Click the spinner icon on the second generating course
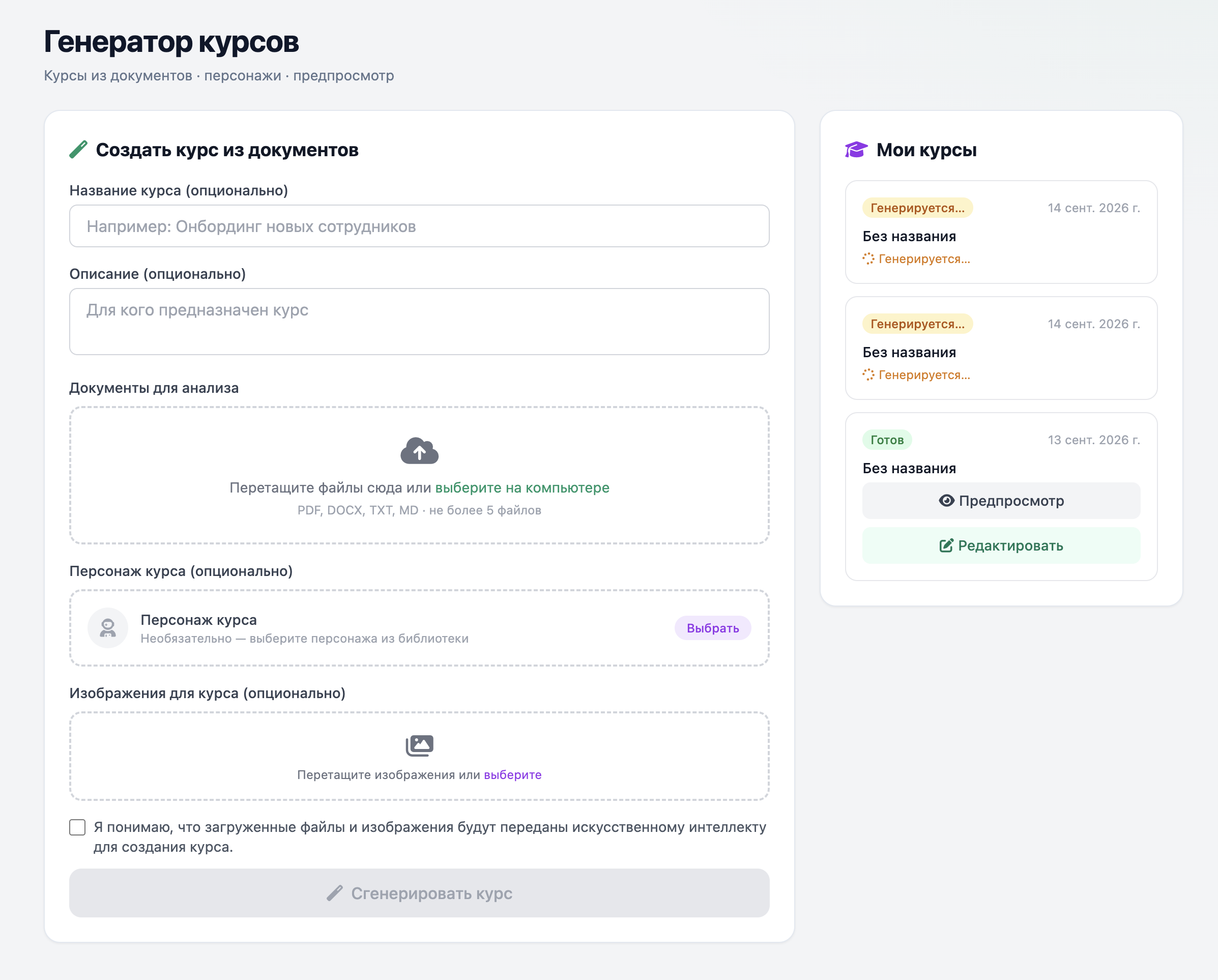 point(868,374)
